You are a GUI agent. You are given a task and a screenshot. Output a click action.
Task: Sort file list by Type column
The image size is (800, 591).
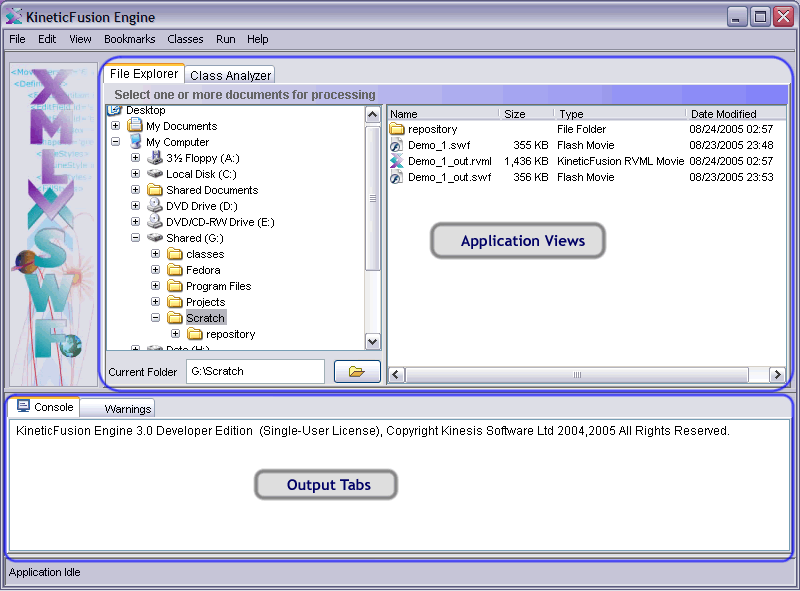(x=619, y=114)
